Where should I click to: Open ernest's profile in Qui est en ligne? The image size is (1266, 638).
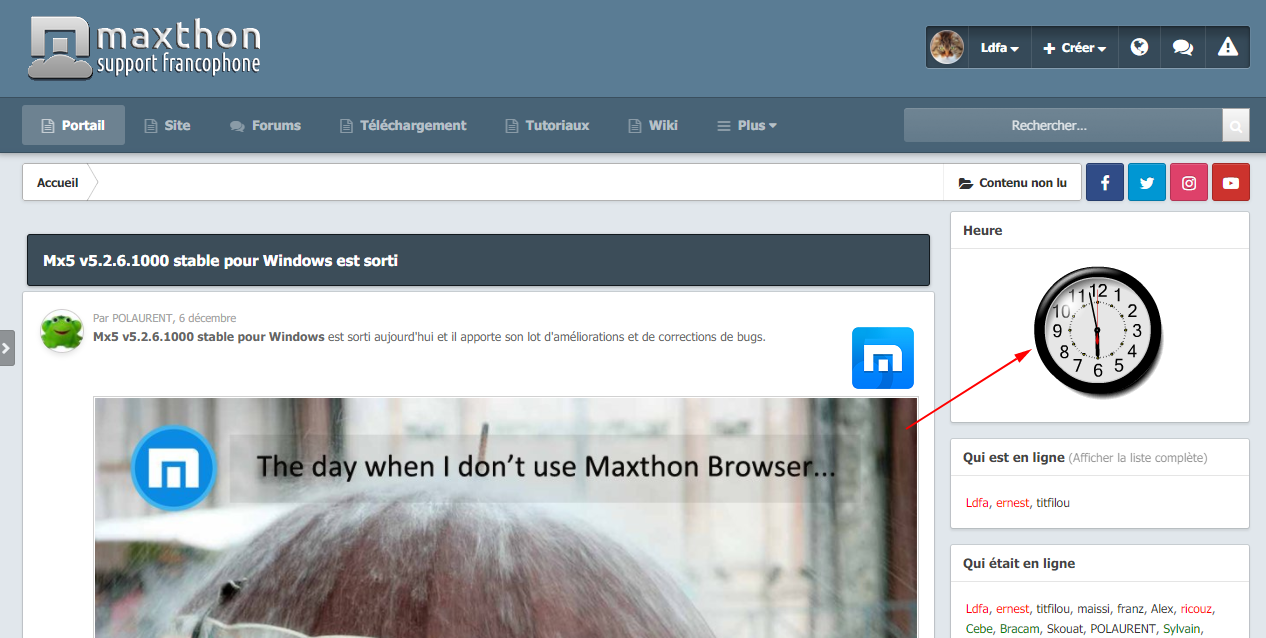point(1012,503)
